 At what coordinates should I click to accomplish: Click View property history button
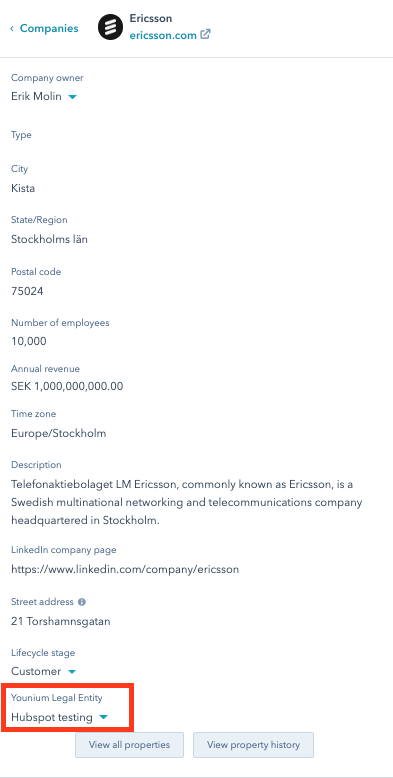pos(254,745)
